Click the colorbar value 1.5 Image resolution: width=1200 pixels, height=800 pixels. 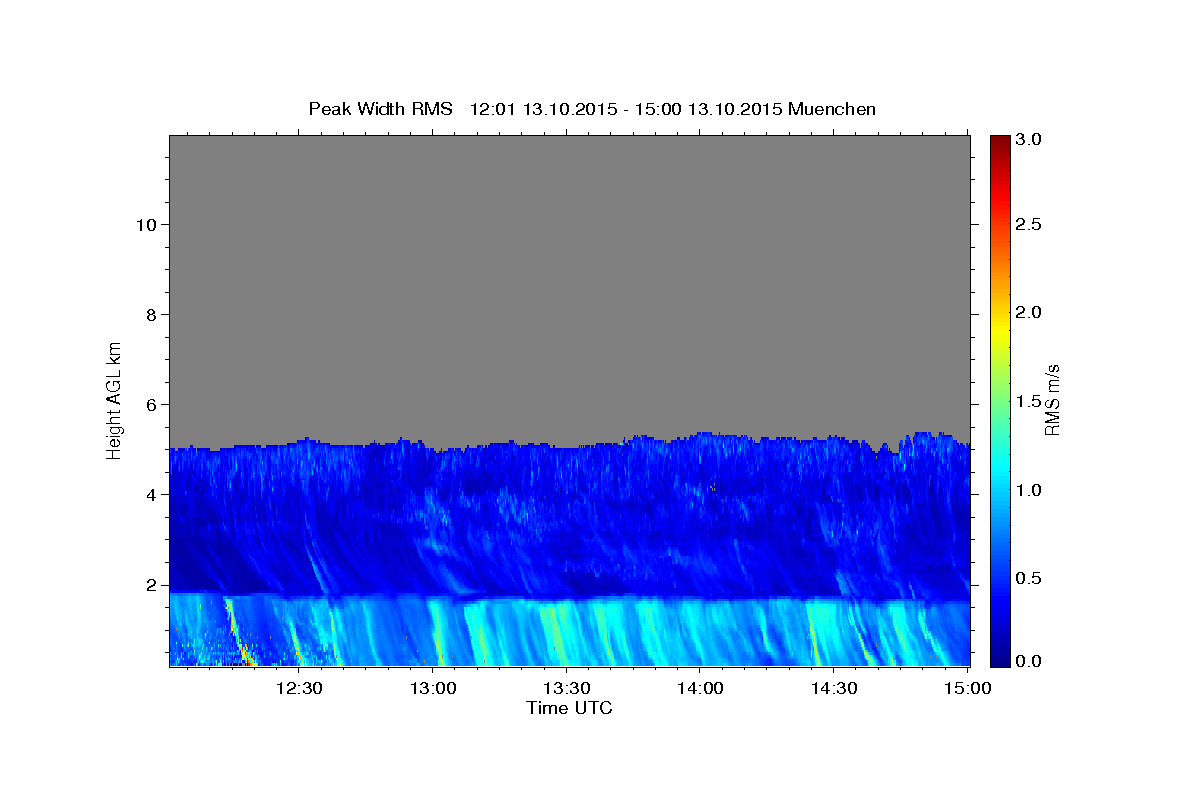1030,401
